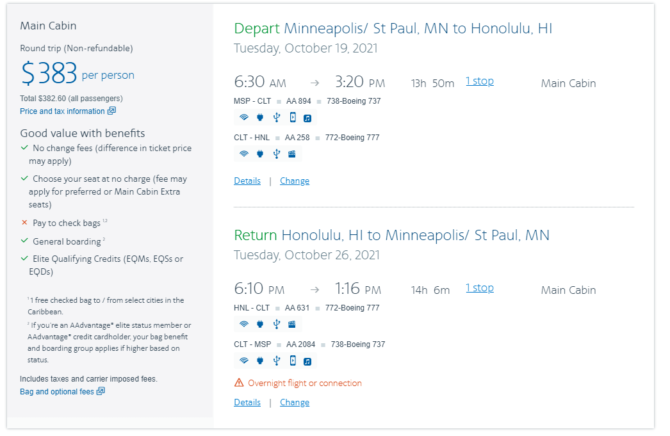Image resolution: width=670 pixels, height=436 pixels.
Task: Open the 1 stop link for the 13h 50m flight
Action: point(479,81)
